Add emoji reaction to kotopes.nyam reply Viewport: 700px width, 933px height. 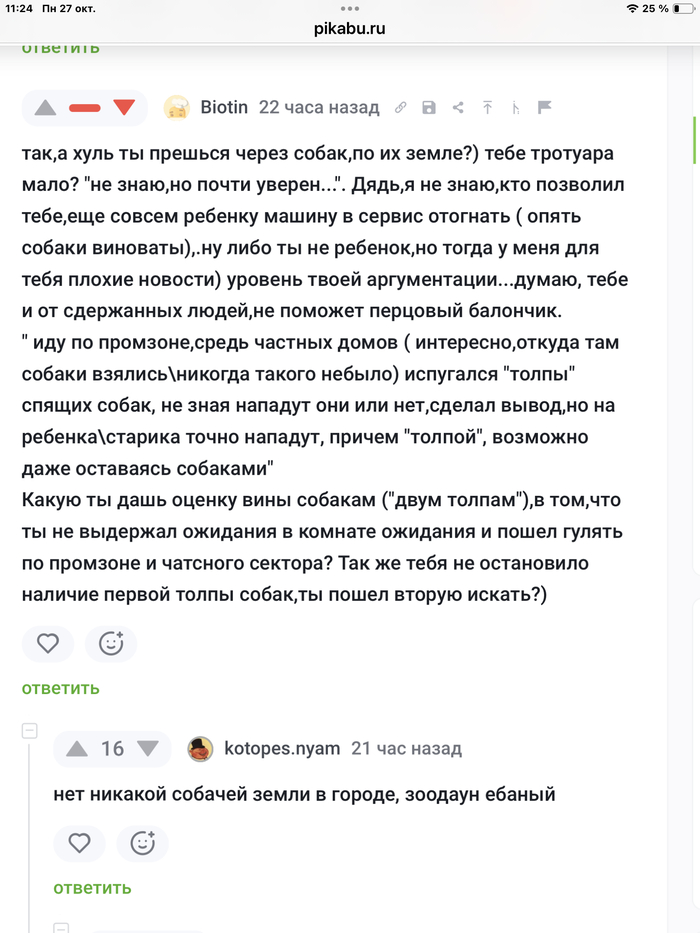coord(143,844)
